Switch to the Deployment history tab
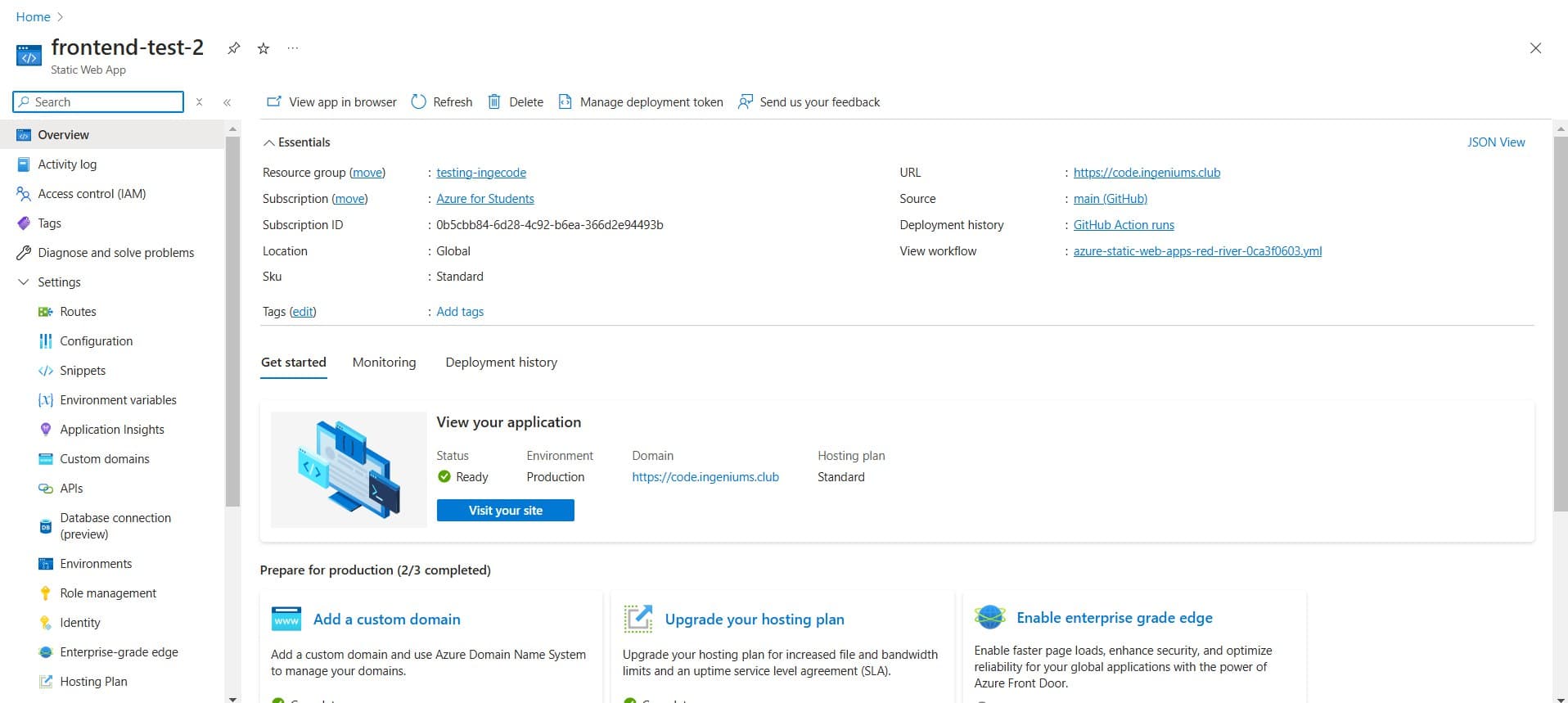The width and height of the screenshot is (1568, 703). coord(501,363)
